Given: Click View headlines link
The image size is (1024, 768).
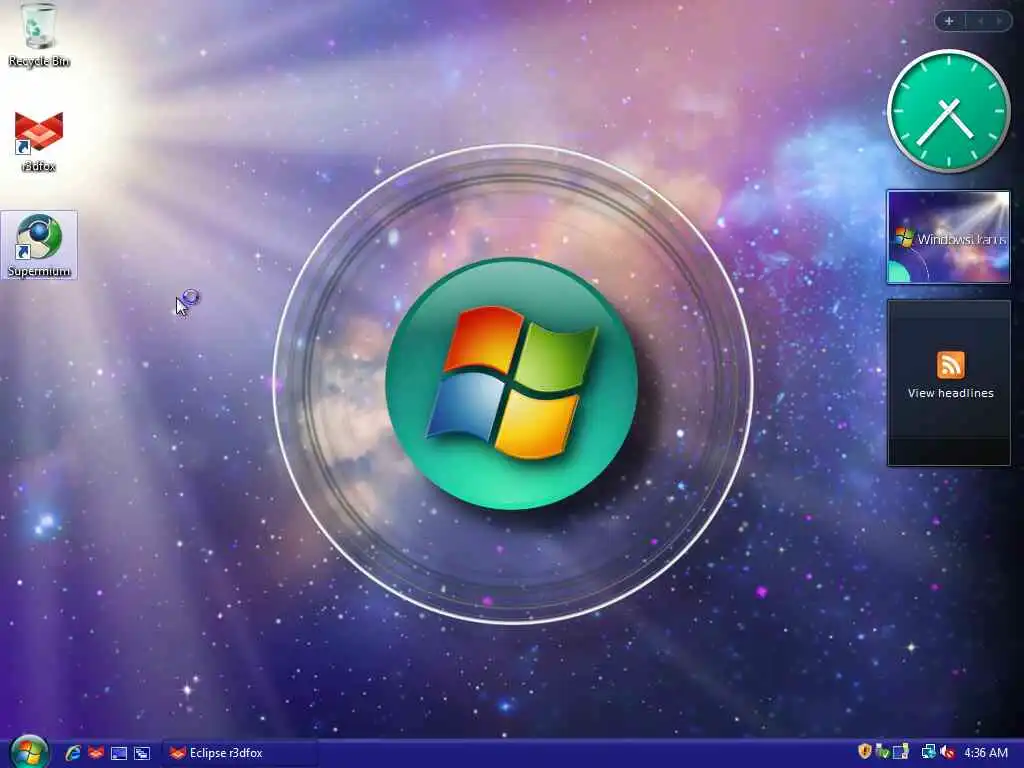Looking at the screenshot, I should click(x=950, y=393).
